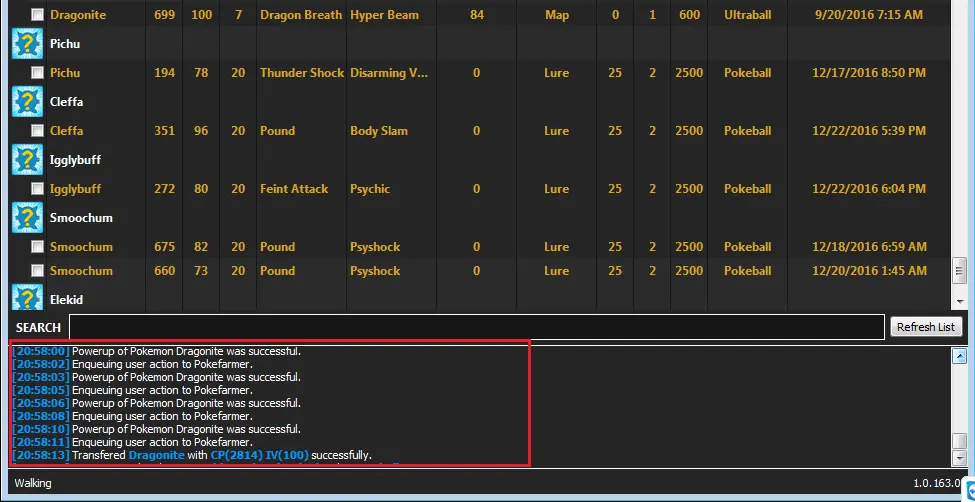Screen dimensions: 975x502
Task: Click the Transfered Dragonite log entry
Action: pyautogui.click(x=192, y=455)
